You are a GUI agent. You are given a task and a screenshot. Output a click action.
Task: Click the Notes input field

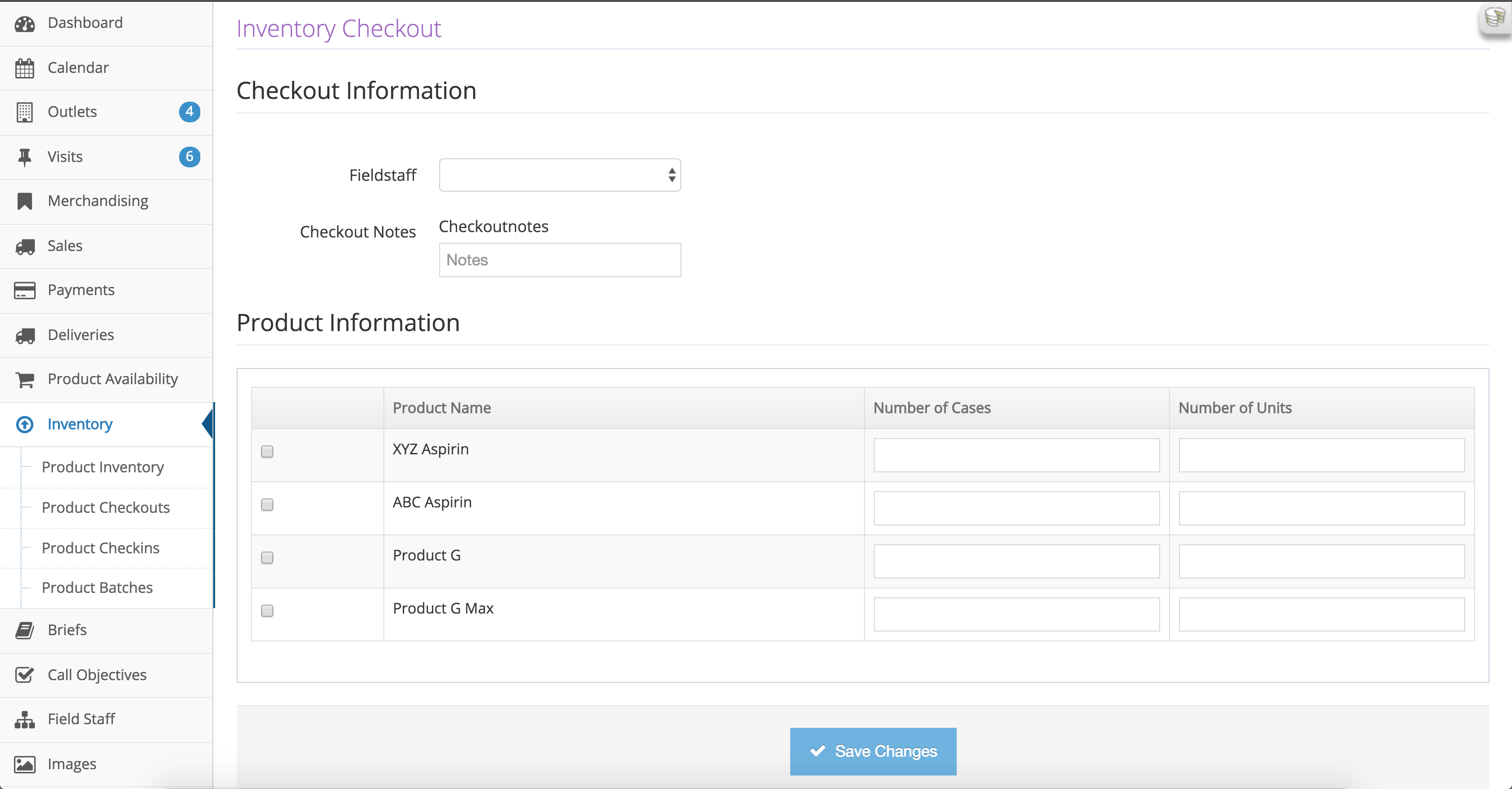tap(559, 260)
